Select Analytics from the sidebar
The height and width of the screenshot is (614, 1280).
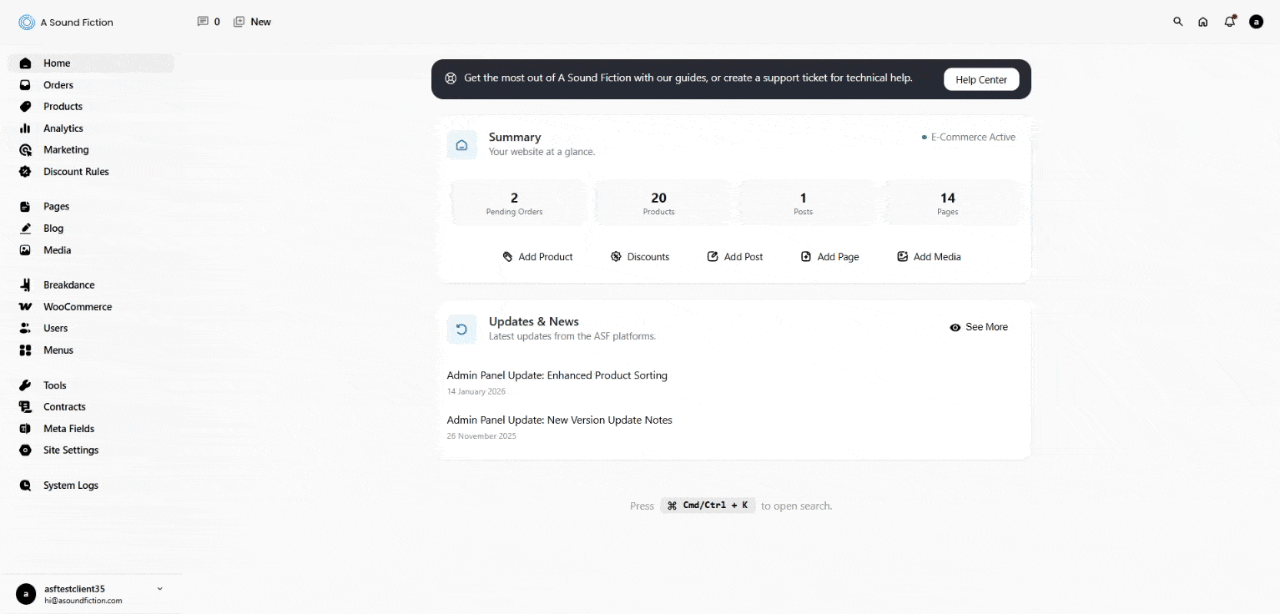coord(63,129)
